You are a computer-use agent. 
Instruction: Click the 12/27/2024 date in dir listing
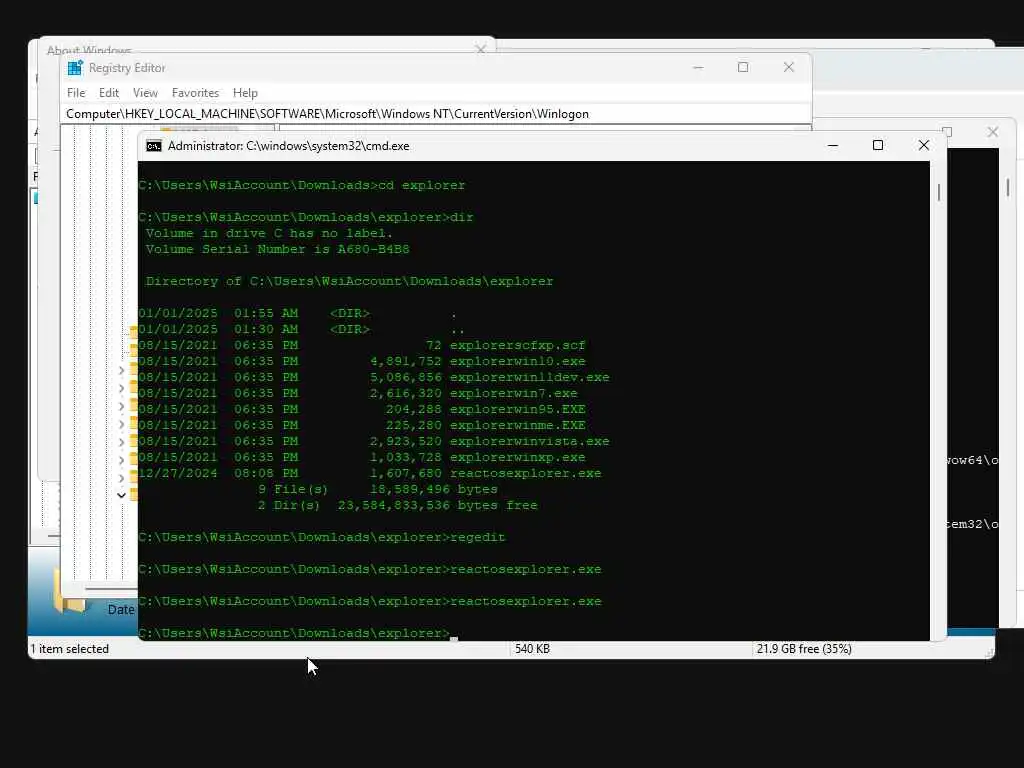pos(178,473)
